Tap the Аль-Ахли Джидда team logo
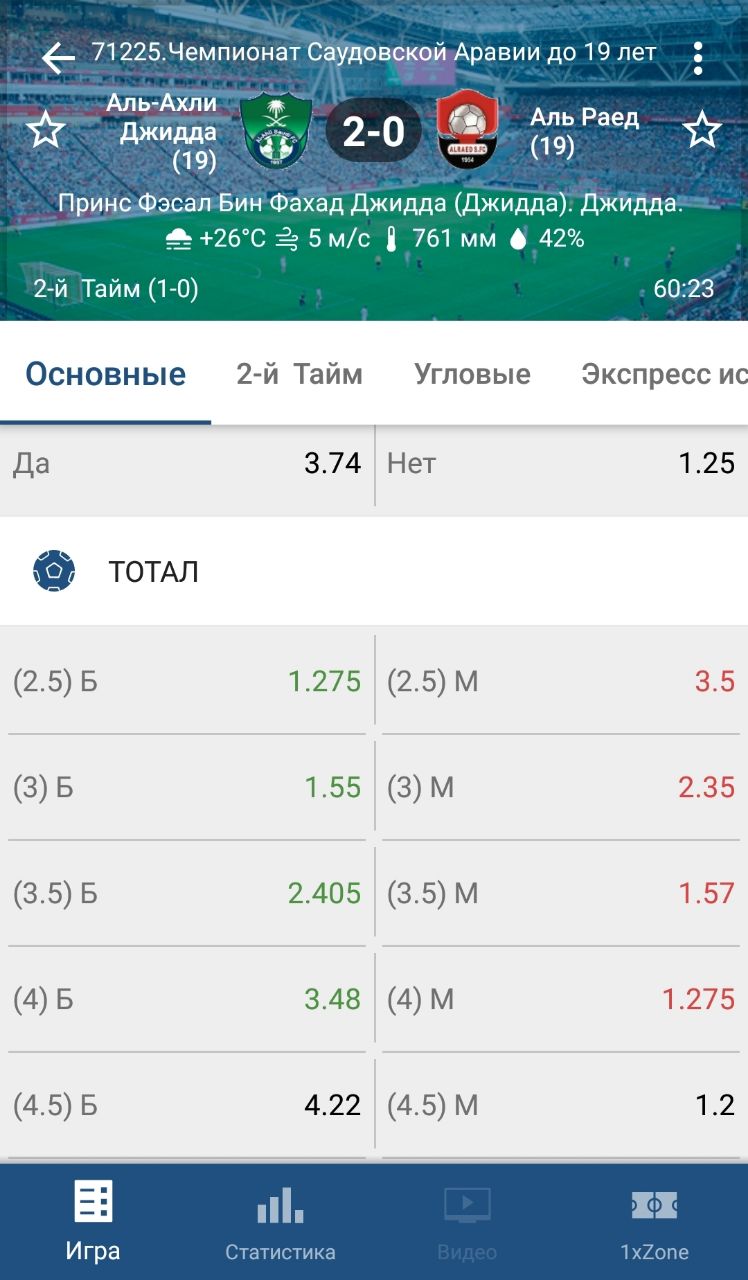 point(276,131)
